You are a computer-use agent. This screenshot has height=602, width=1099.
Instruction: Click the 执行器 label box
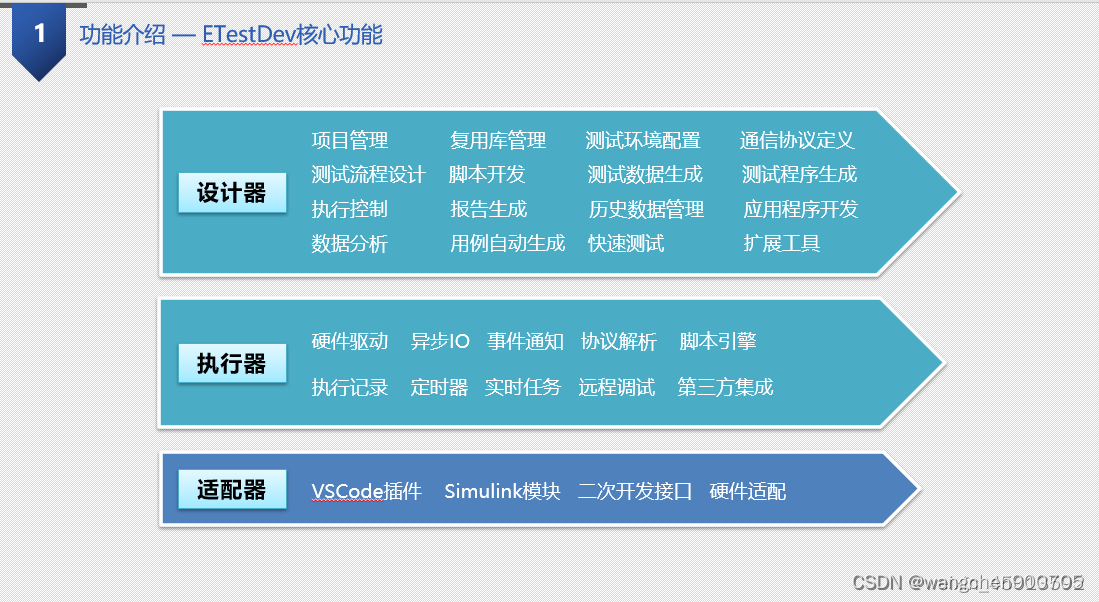pyautogui.click(x=232, y=363)
